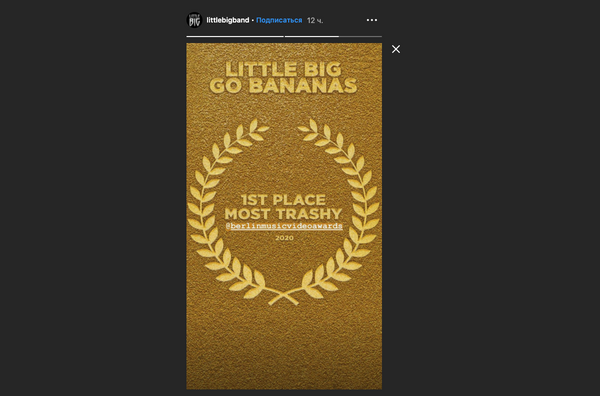The height and width of the screenshot is (396, 600).
Task: Click the '12 ч.' story timestamp
Action: tap(315, 20)
